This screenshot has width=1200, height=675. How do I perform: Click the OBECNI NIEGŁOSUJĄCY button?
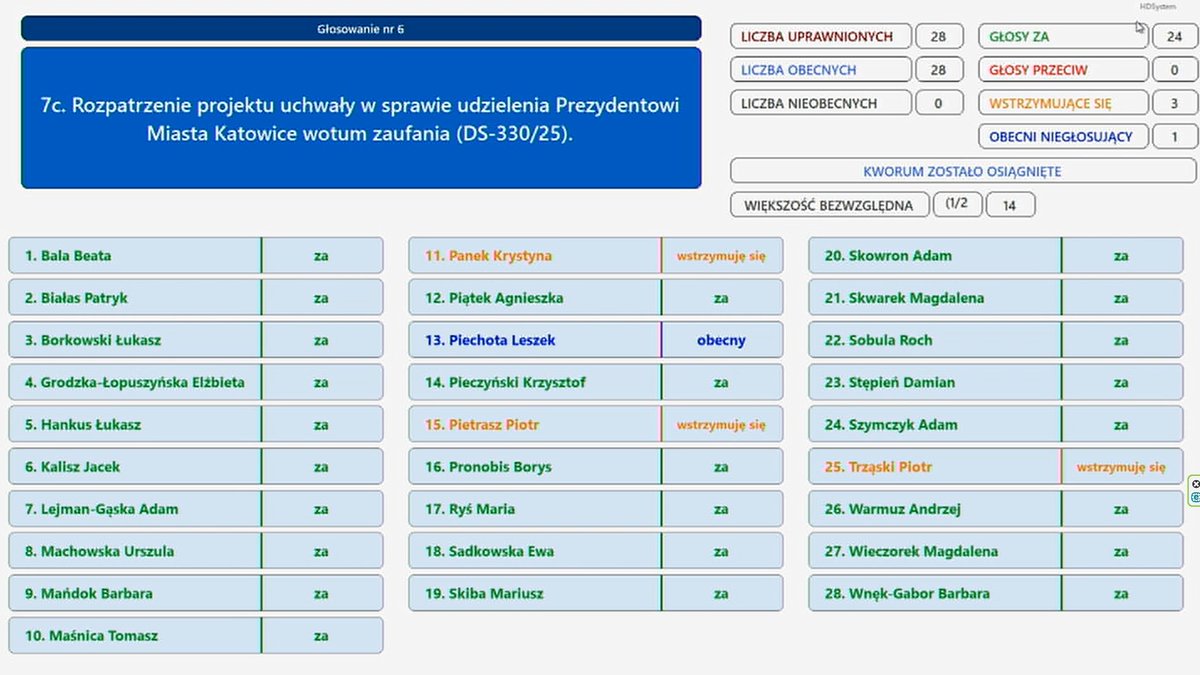pyautogui.click(x=1063, y=136)
